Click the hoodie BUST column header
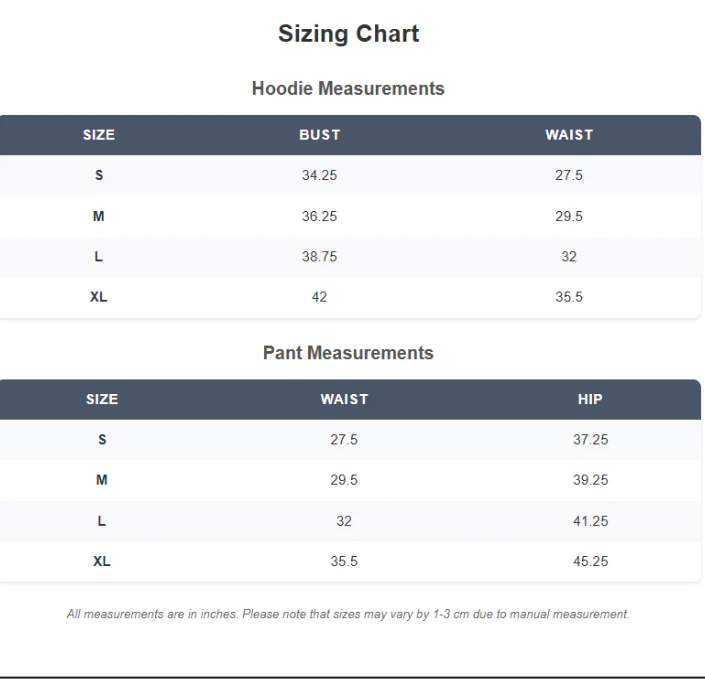Viewport: 705px width, 685px height. (319, 135)
